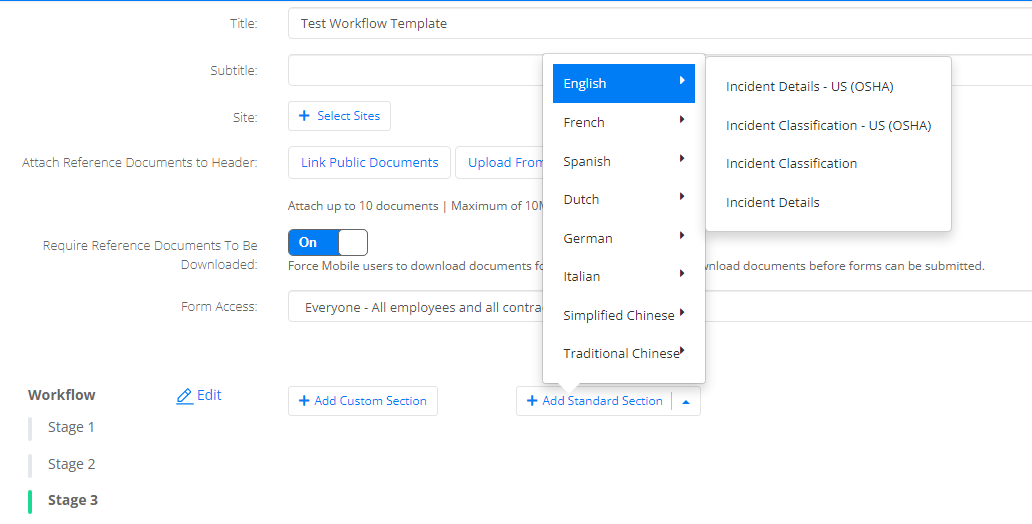Expand the Simplified Chinese submenu arrow

coord(682,312)
